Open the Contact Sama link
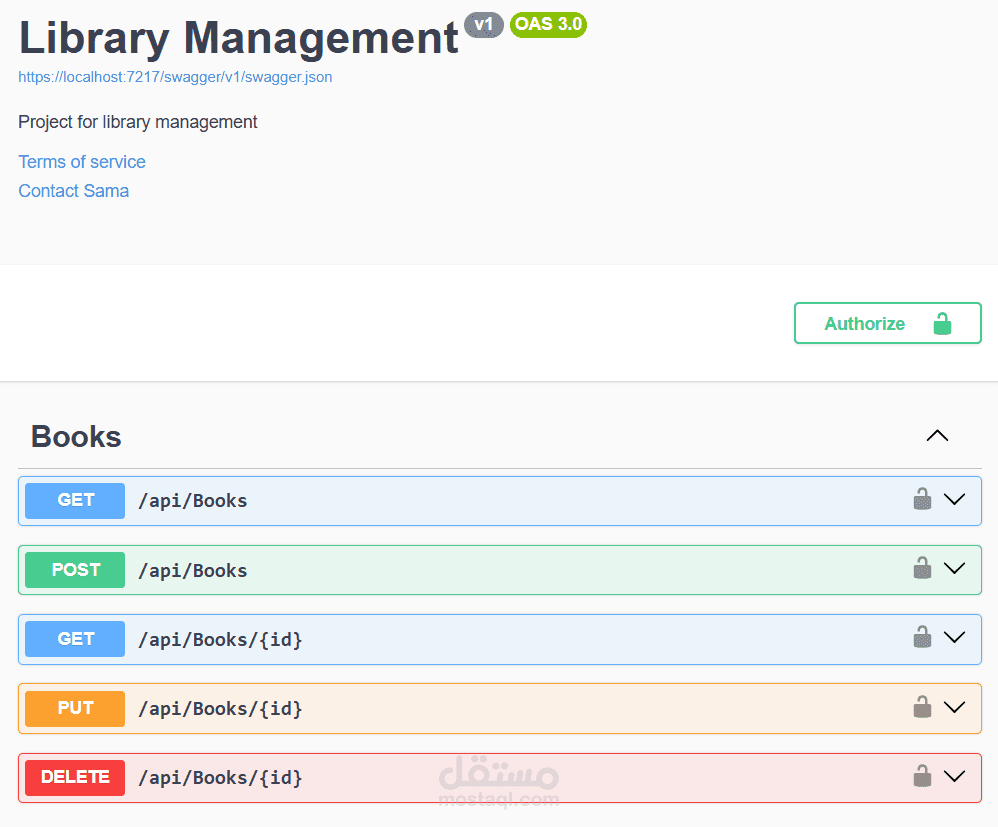Viewport: 998px width, 827px height. point(73,190)
